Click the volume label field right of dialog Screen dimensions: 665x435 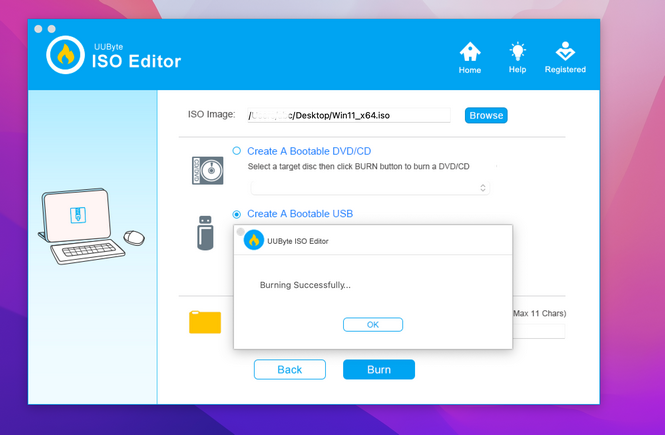tap(539, 331)
